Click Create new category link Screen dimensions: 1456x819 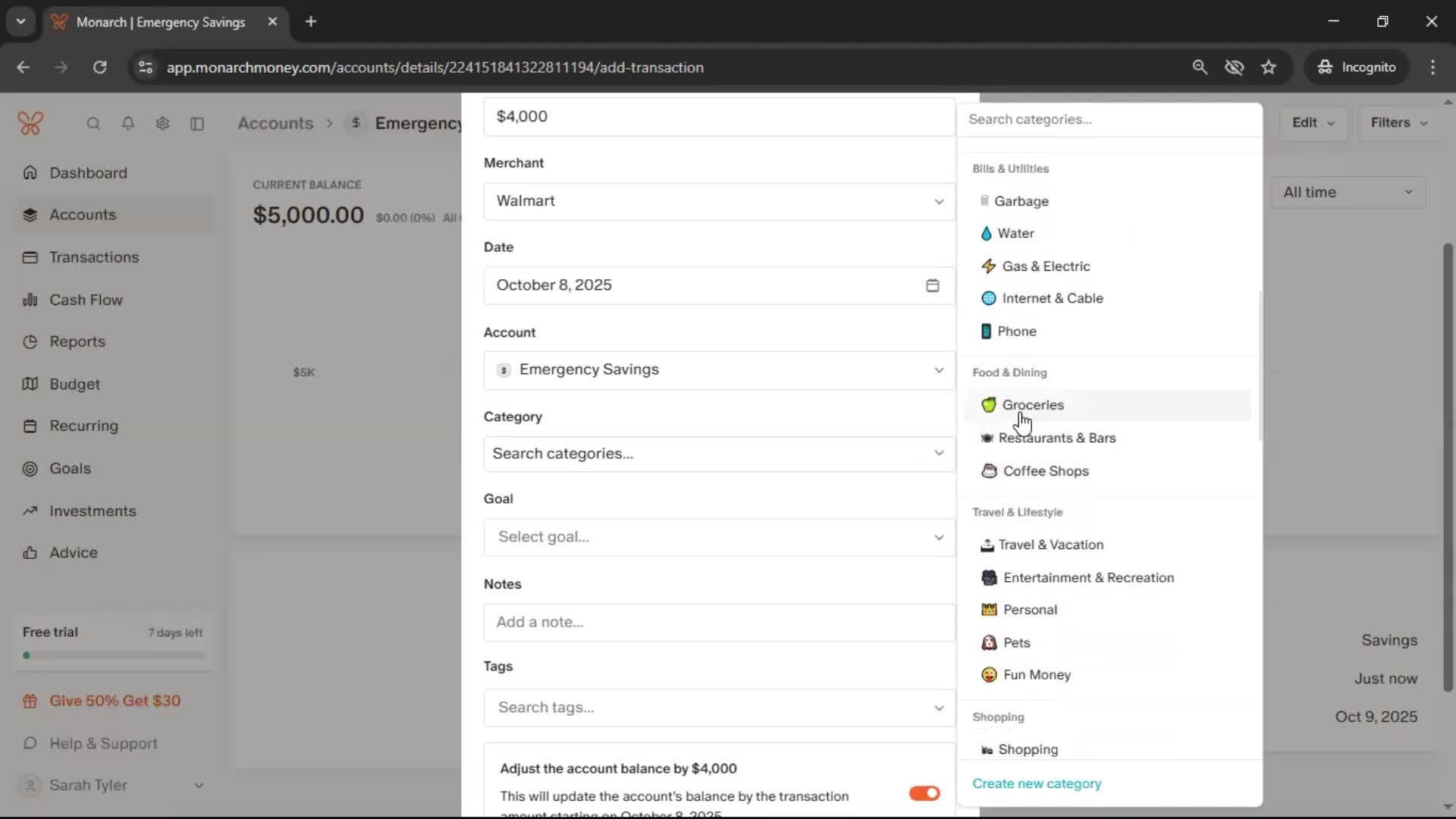tap(1036, 784)
